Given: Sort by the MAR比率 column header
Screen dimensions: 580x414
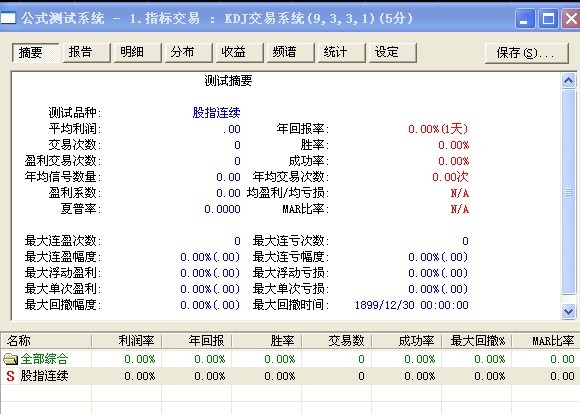Looking at the screenshot, I should click(x=546, y=340).
